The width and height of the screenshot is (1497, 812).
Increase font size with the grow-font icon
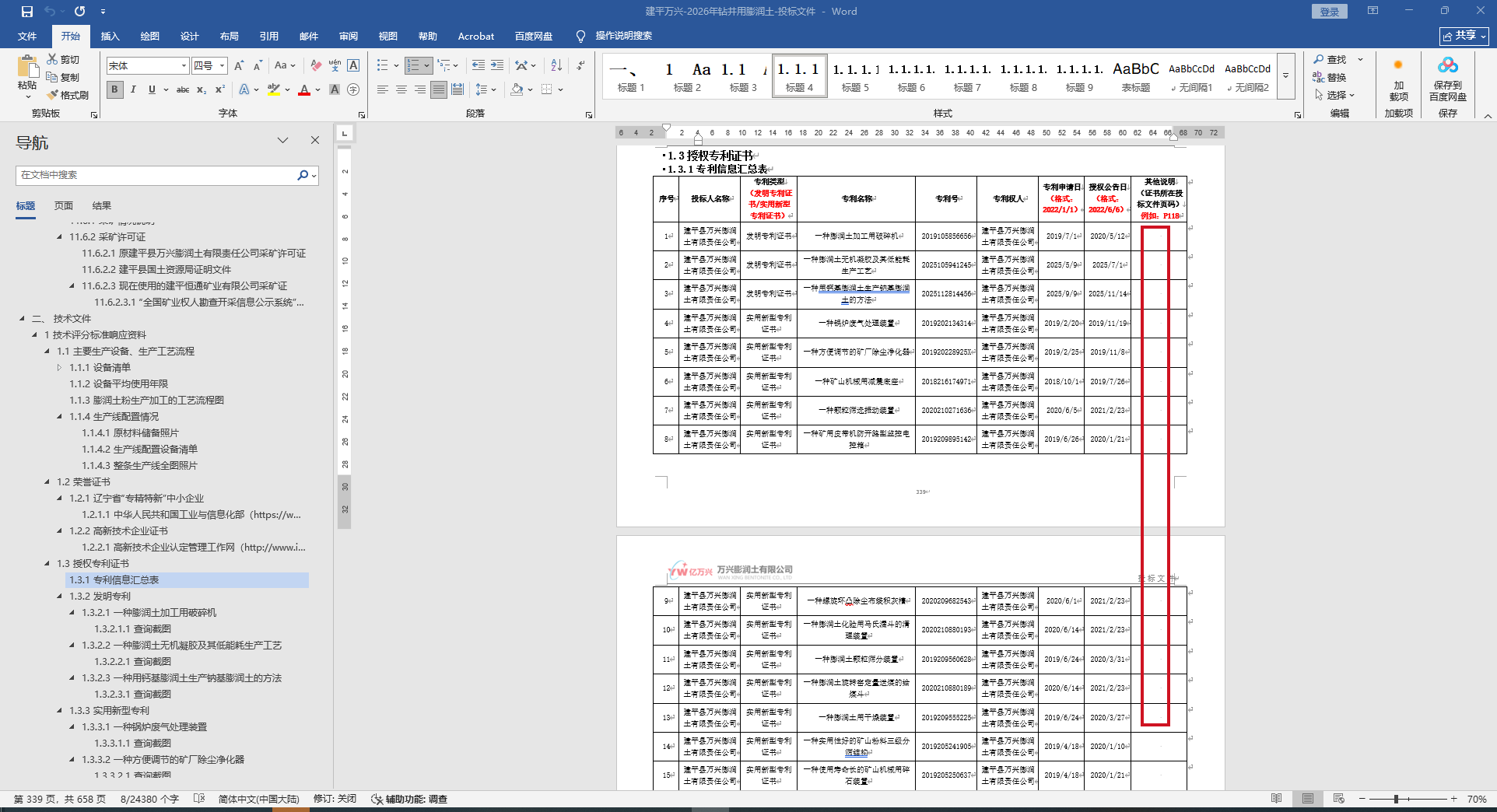point(239,66)
